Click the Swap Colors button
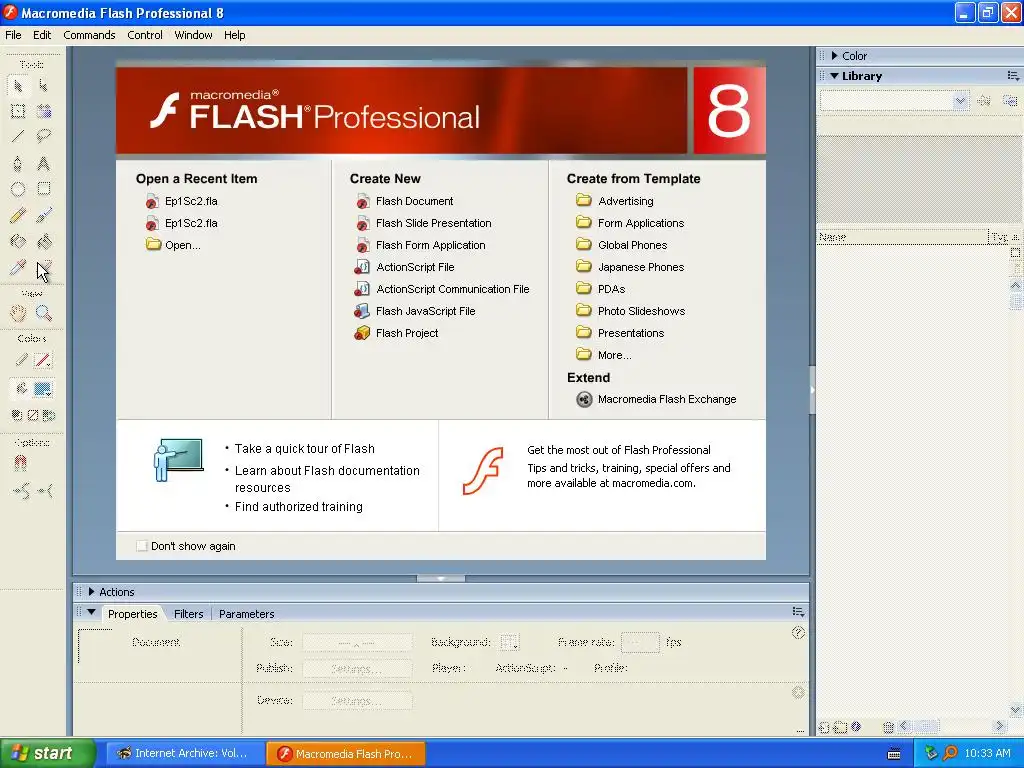This screenshot has width=1024, height=768. coord(48,415)
